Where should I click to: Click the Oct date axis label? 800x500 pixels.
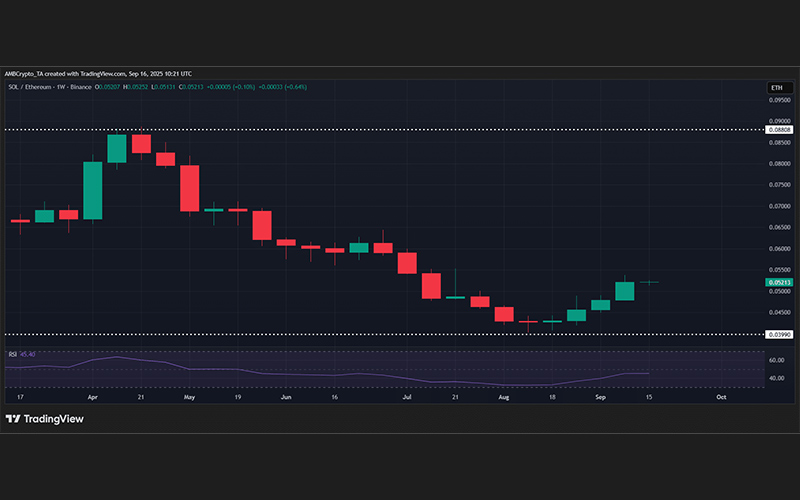tap(721, 397)
